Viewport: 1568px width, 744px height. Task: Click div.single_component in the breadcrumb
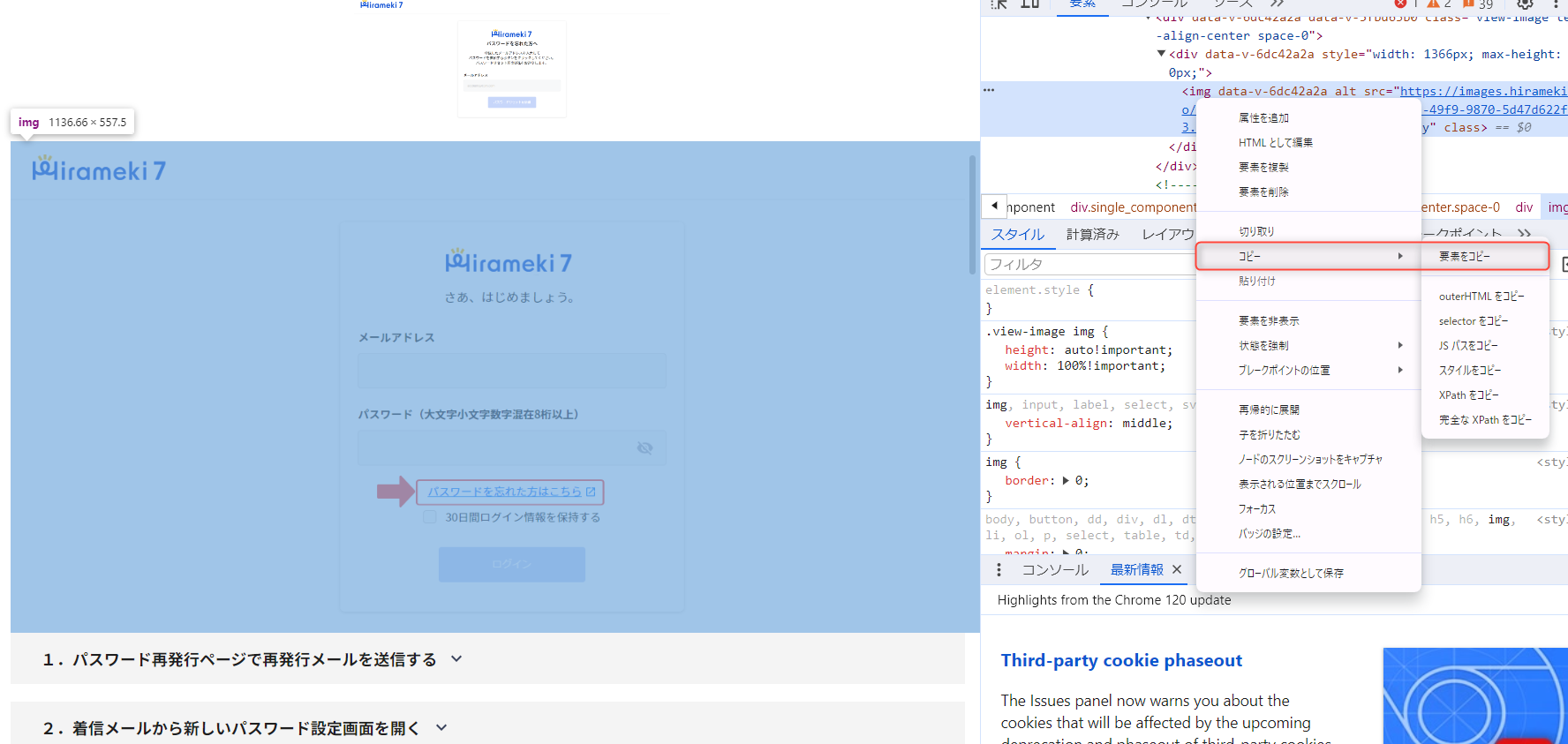pos(1133,207)
